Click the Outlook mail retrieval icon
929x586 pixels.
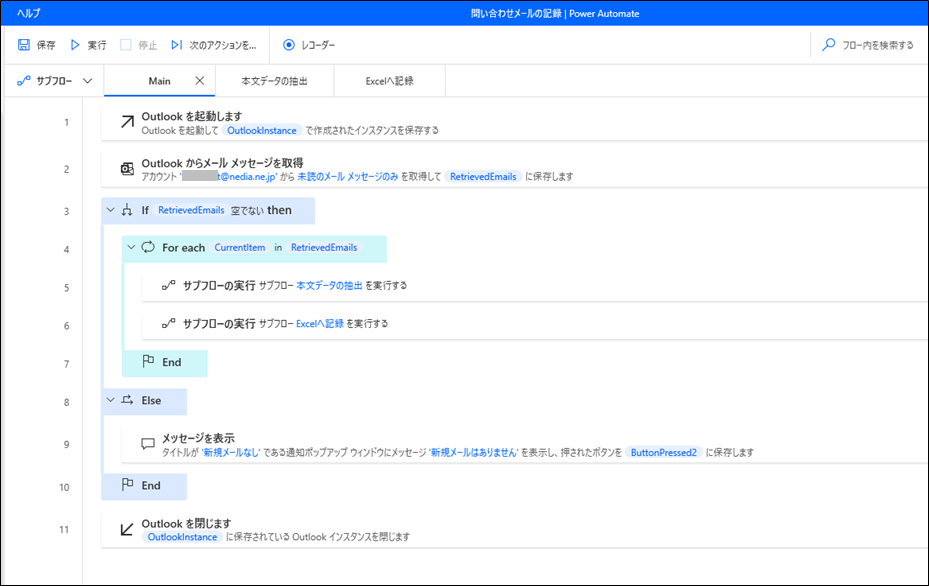(x=127, y=169)
